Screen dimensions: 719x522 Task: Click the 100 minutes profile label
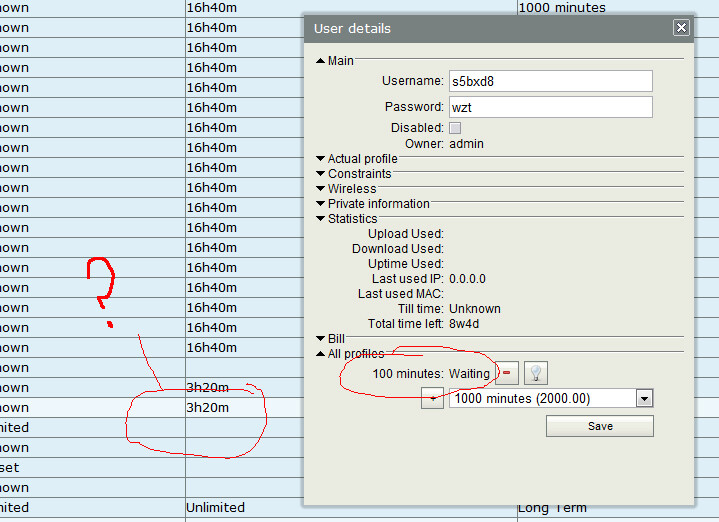(408, 373)
